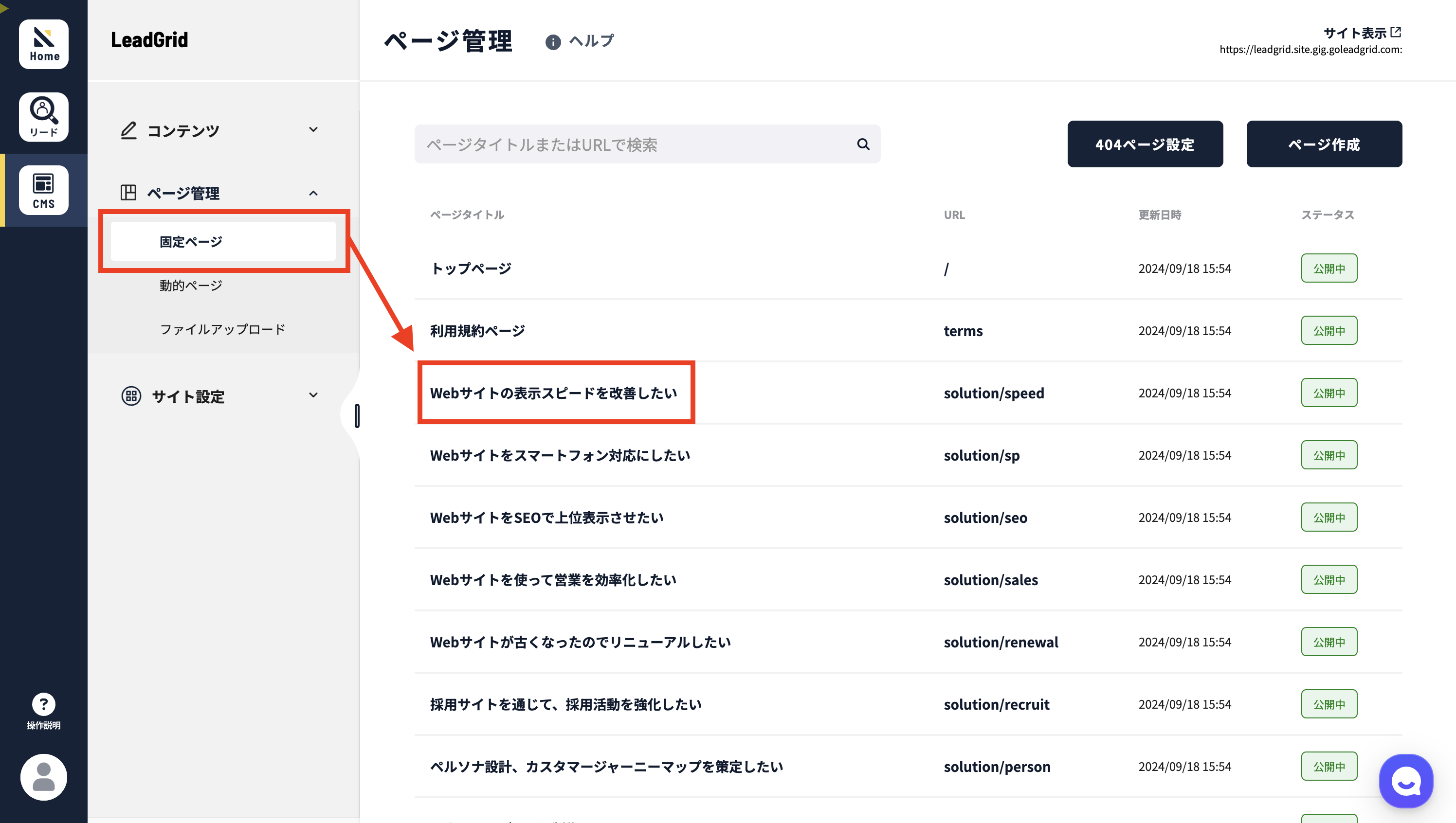Open ペルソナ設計、カスタマージャーニーマップを策定したい page
This screenshot has width=1456, height=823.
tap(607, 767)
